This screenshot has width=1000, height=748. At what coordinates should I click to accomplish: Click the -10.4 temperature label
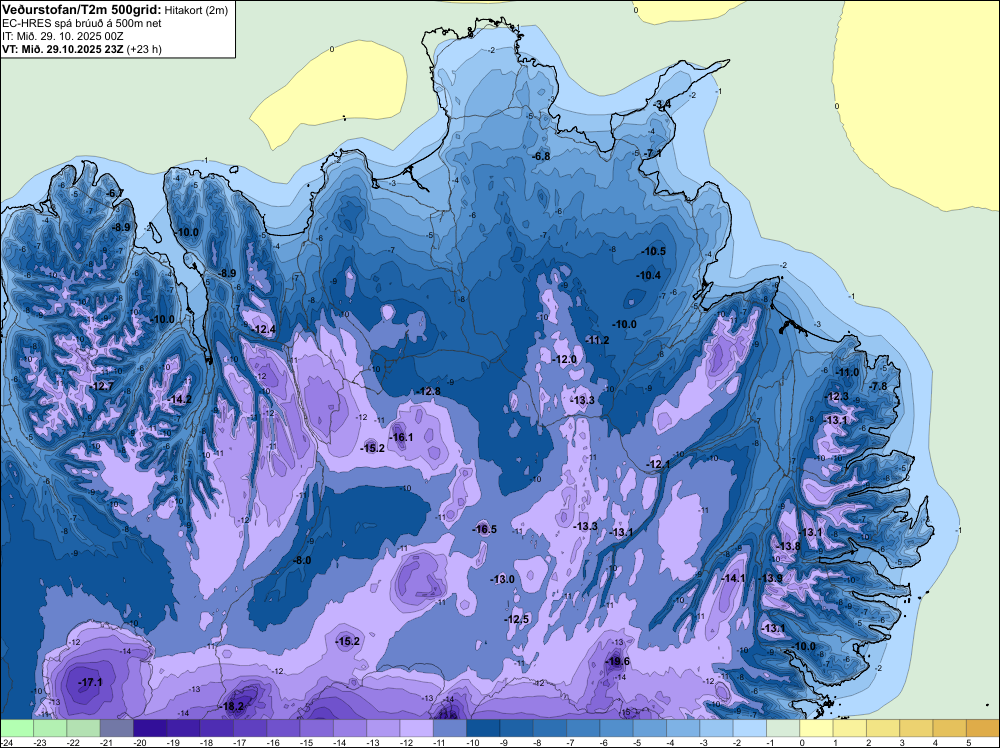[x=649, y=275]
